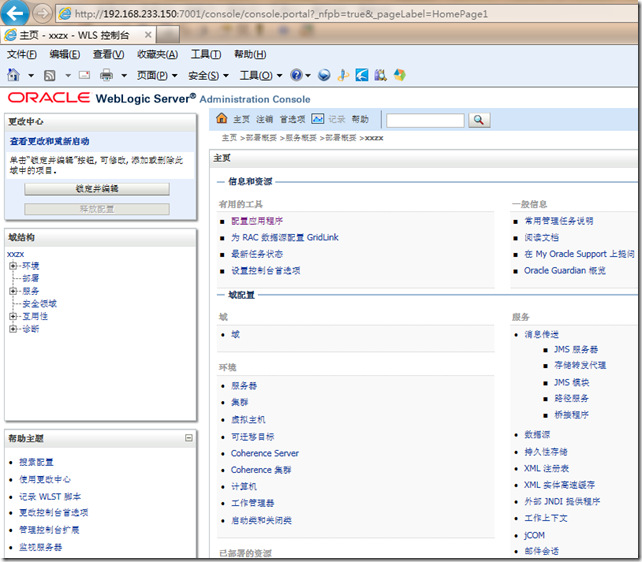Click the 域 link under 域配置
The width and height of the screenshot is (642, 562).
click(x=235, y=334)
